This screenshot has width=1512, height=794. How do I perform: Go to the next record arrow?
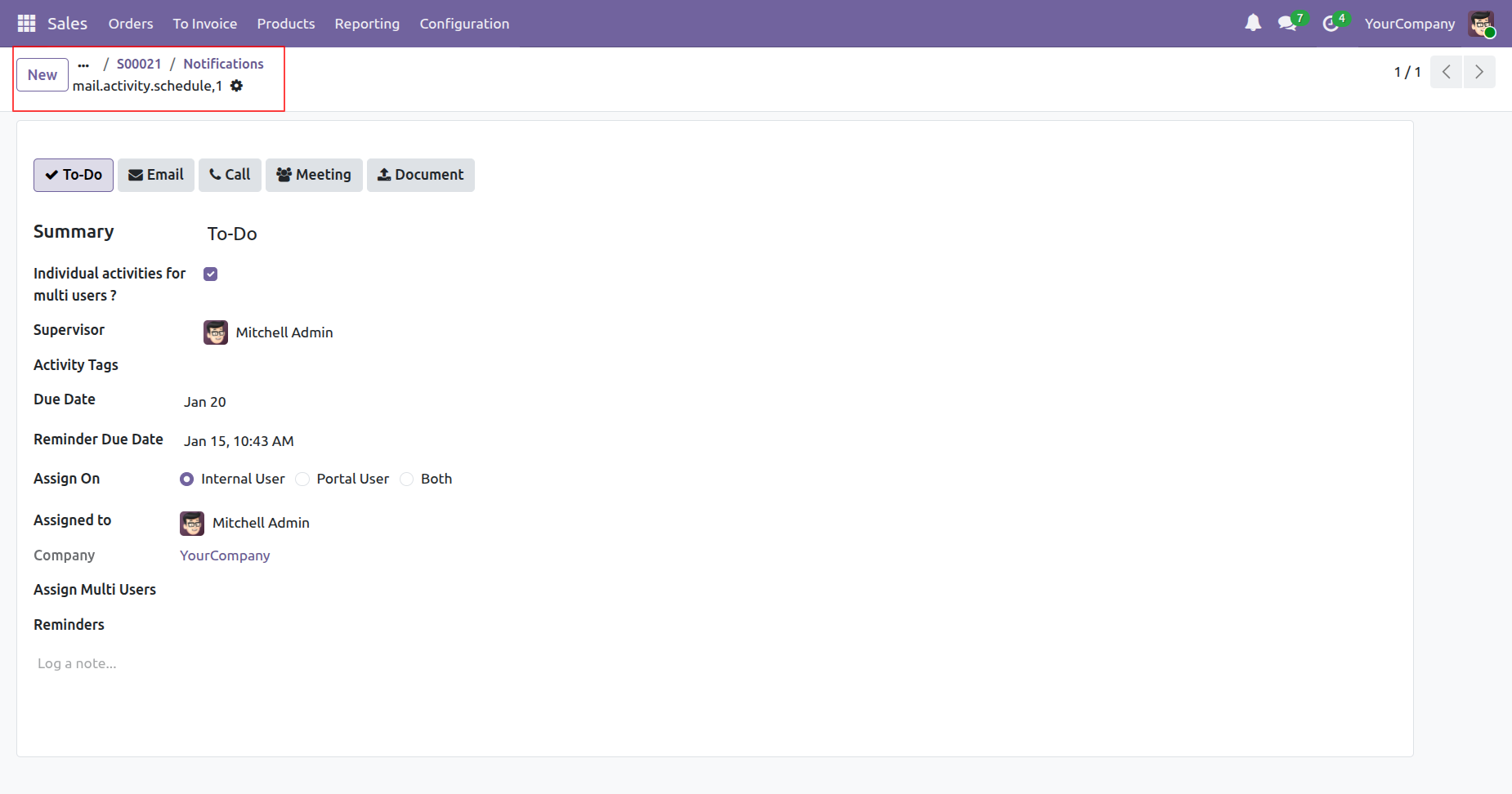coord(1479,72)
